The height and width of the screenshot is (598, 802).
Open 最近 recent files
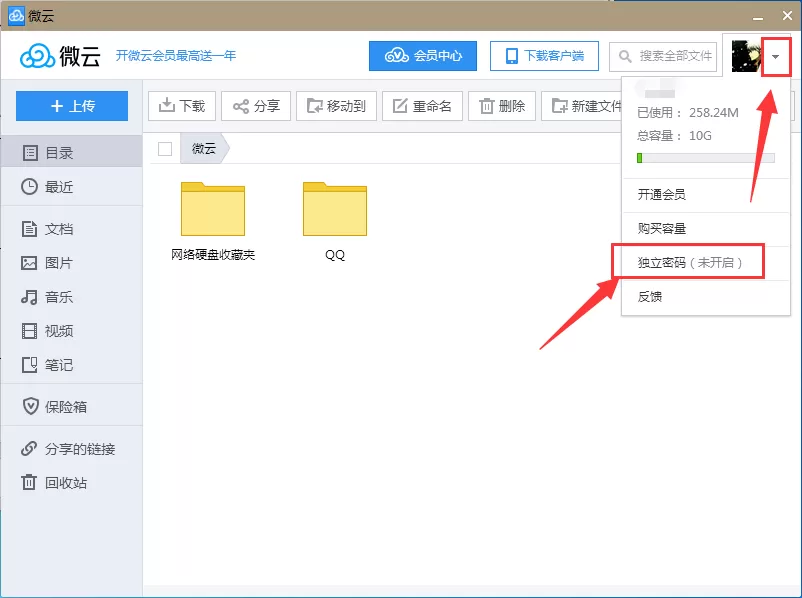click(x=71, y=187)
